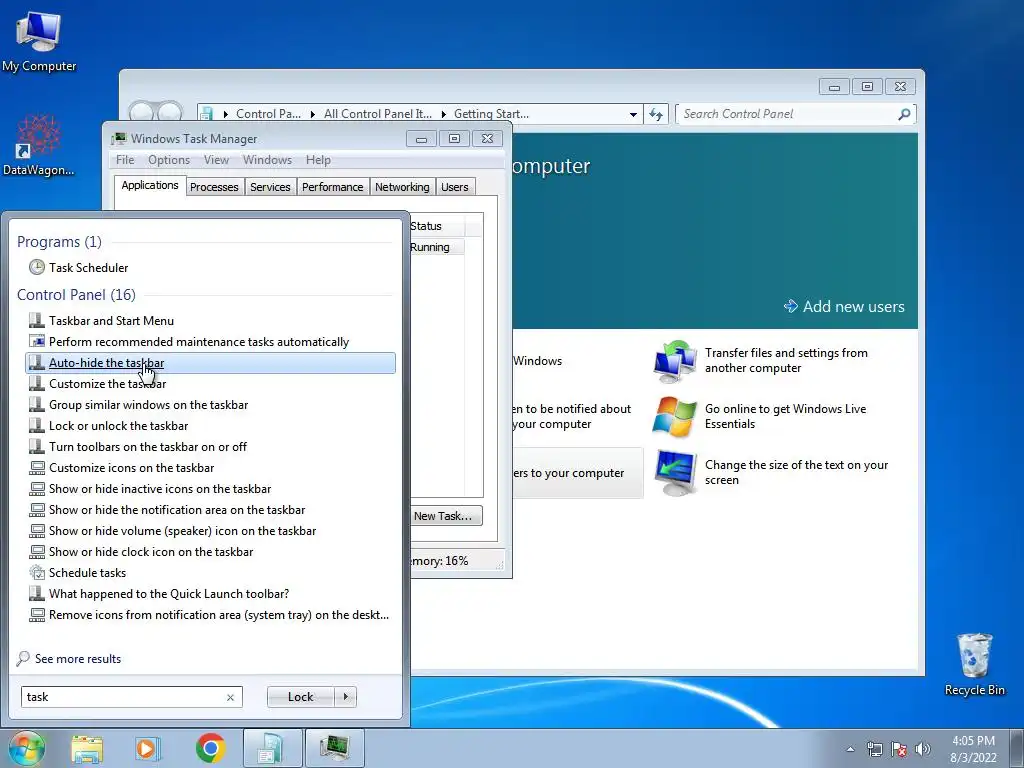
Task: Switch to the Users tab in Task Manager
Action: 455,187
